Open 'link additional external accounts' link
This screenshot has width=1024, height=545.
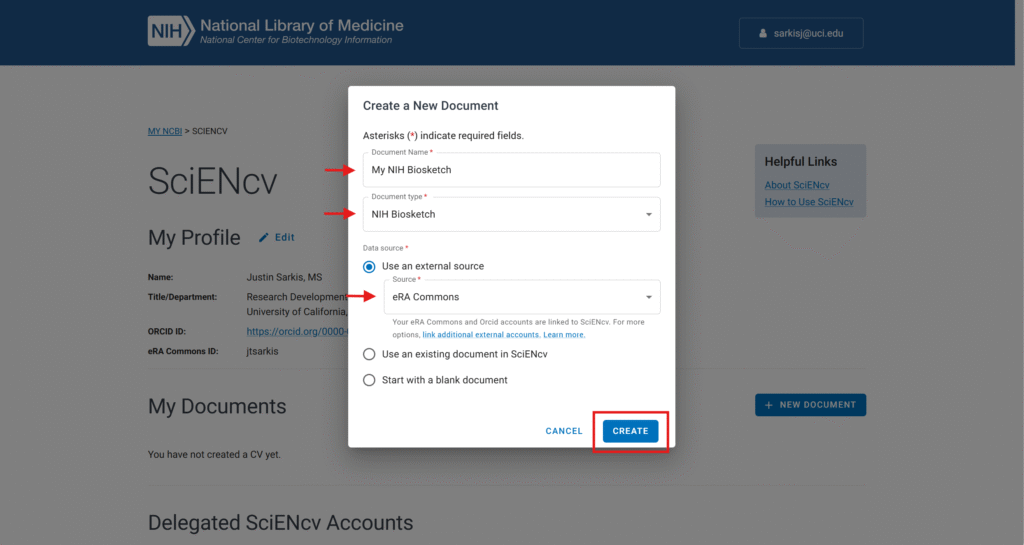(481, 335)
